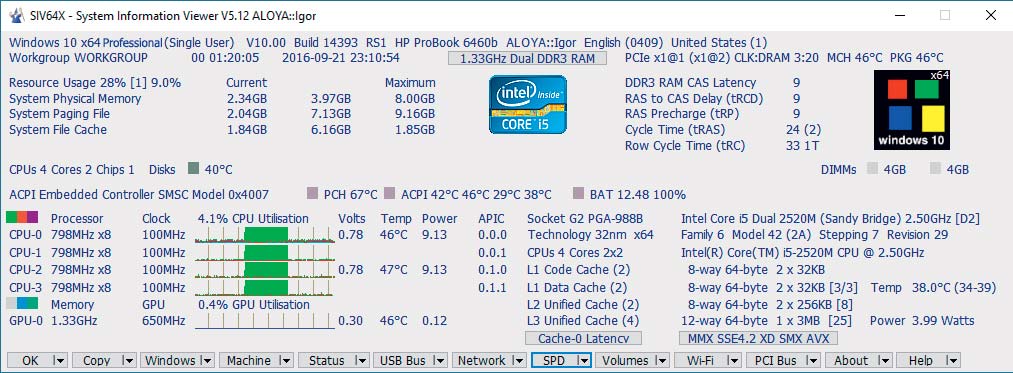Screen dimensions: 1013x373
Task: Click the Power 3.99 Watts text
Action: pos(922,321)
